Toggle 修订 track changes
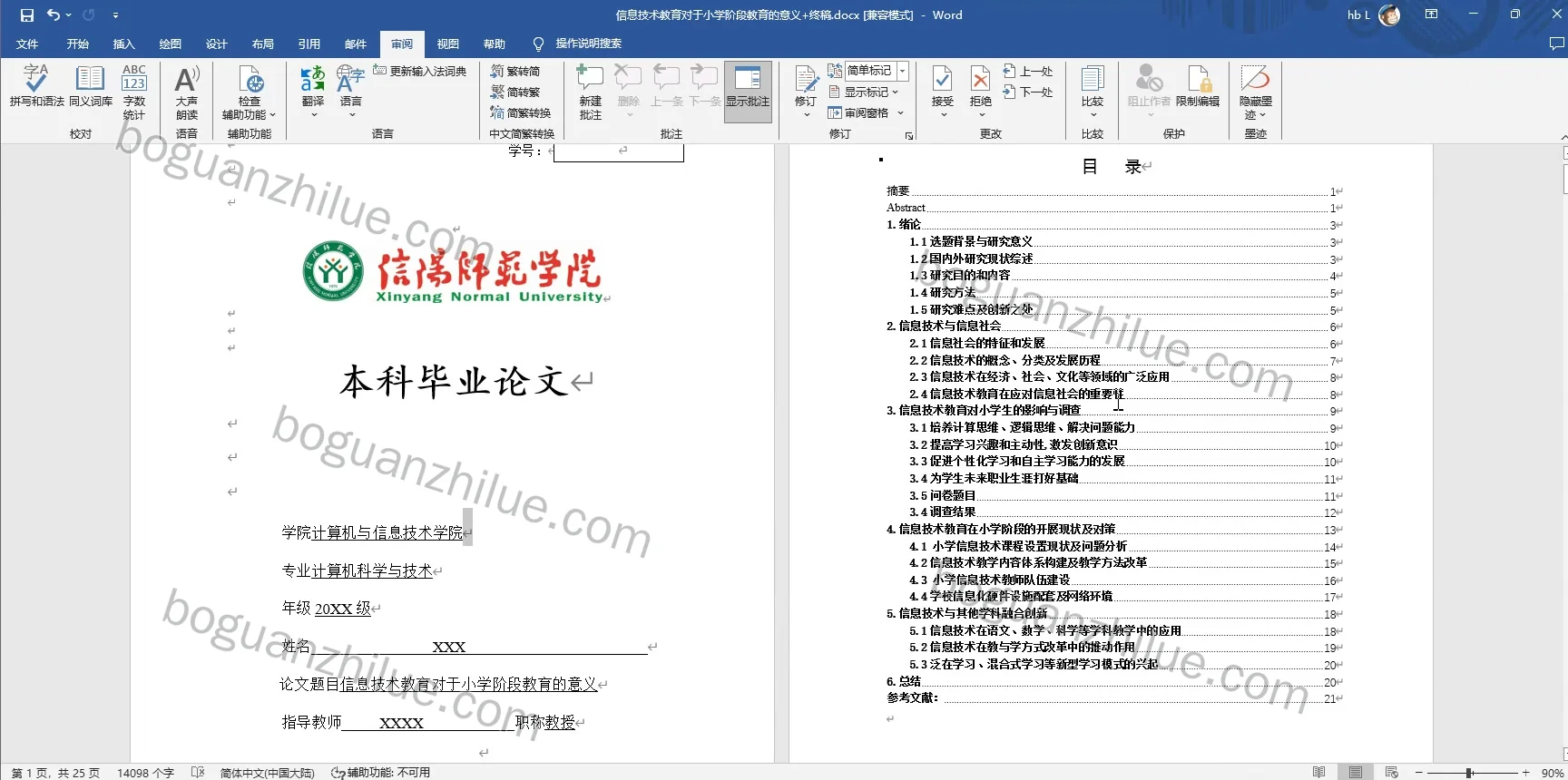This screenshot has height=780, width=1568. pos(806,92)
